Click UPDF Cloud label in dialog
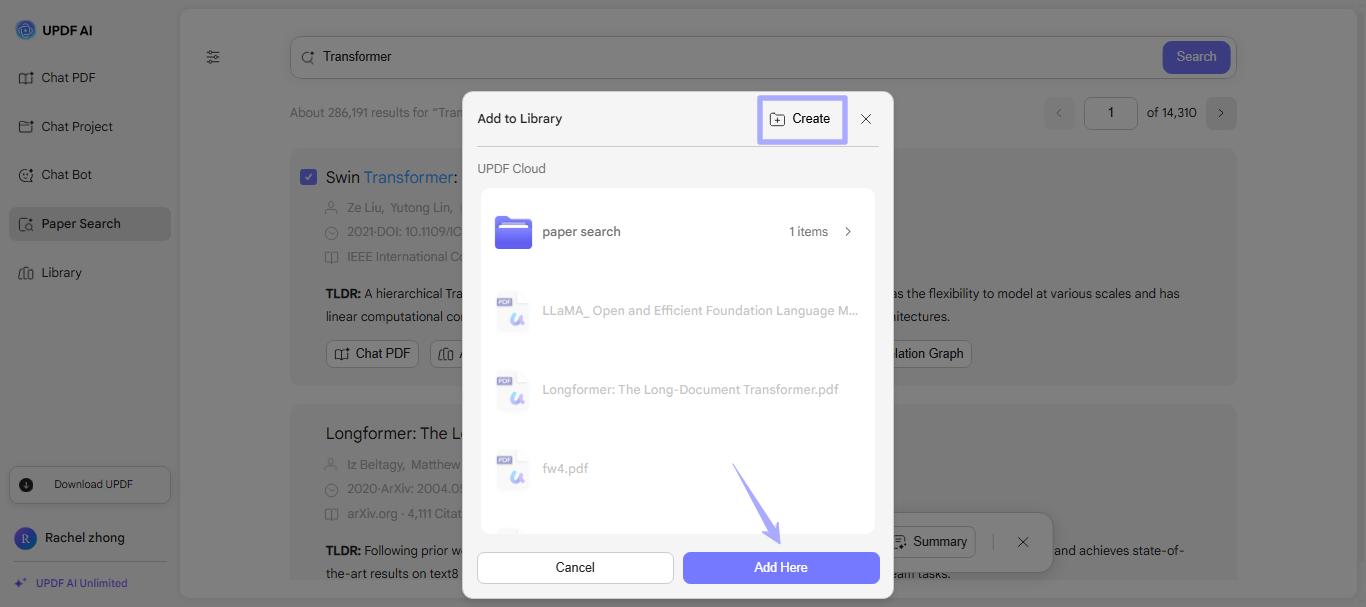Viewport: 1366px width, 607px height. [511, 169]
